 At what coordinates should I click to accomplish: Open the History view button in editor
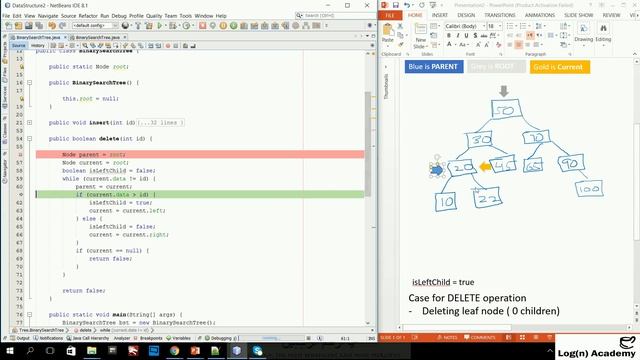38,46
